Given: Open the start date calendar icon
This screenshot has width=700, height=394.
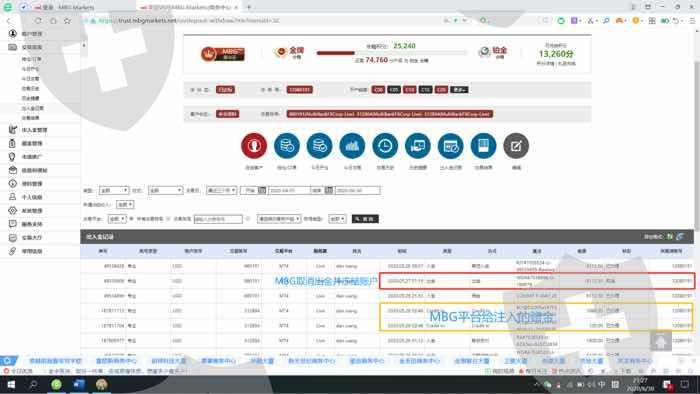Looking at the screenshot, I should click(262, 190).
